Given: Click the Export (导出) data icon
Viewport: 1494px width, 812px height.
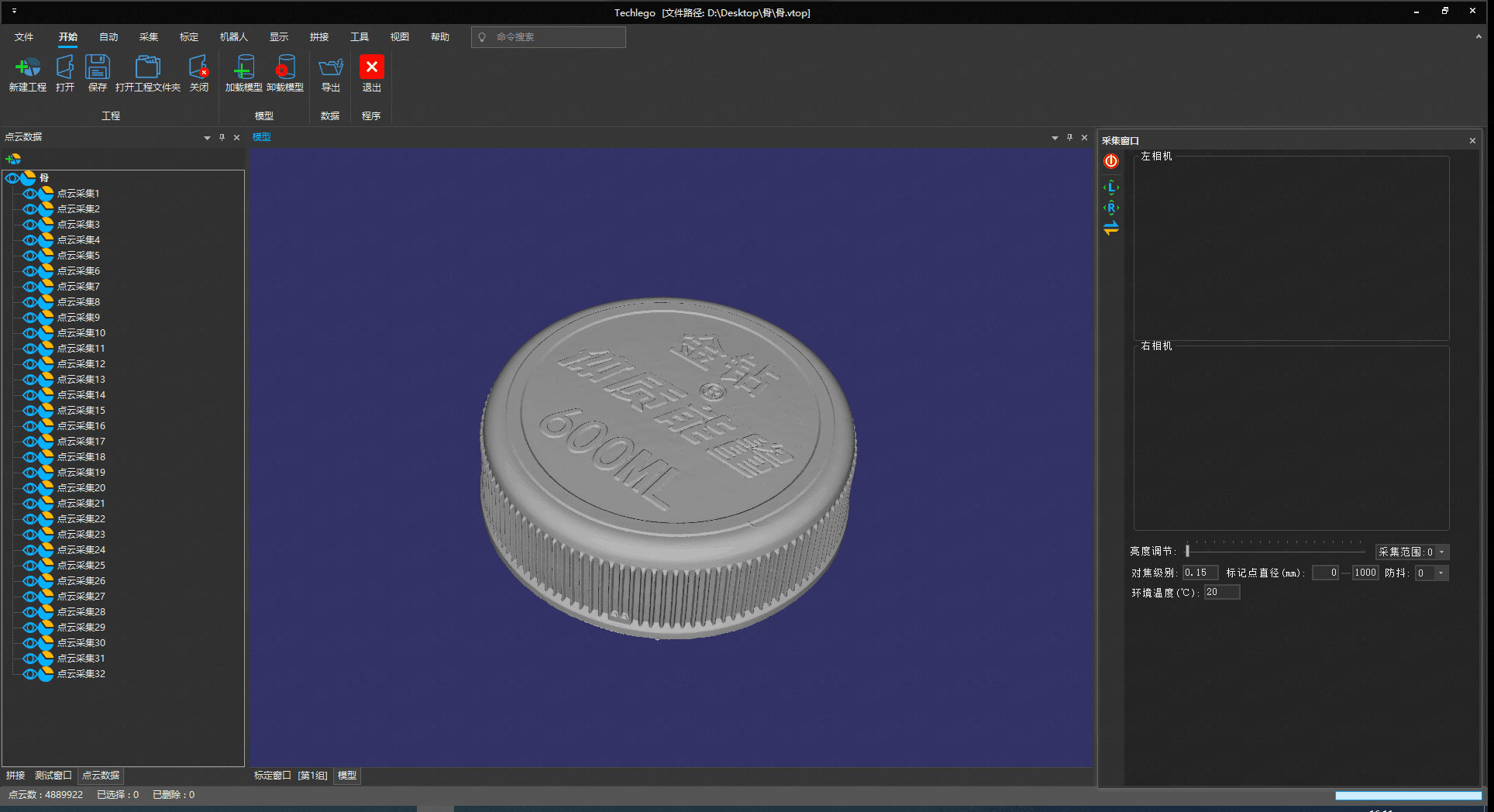Looking at the screenshot, I should [331, 68].
